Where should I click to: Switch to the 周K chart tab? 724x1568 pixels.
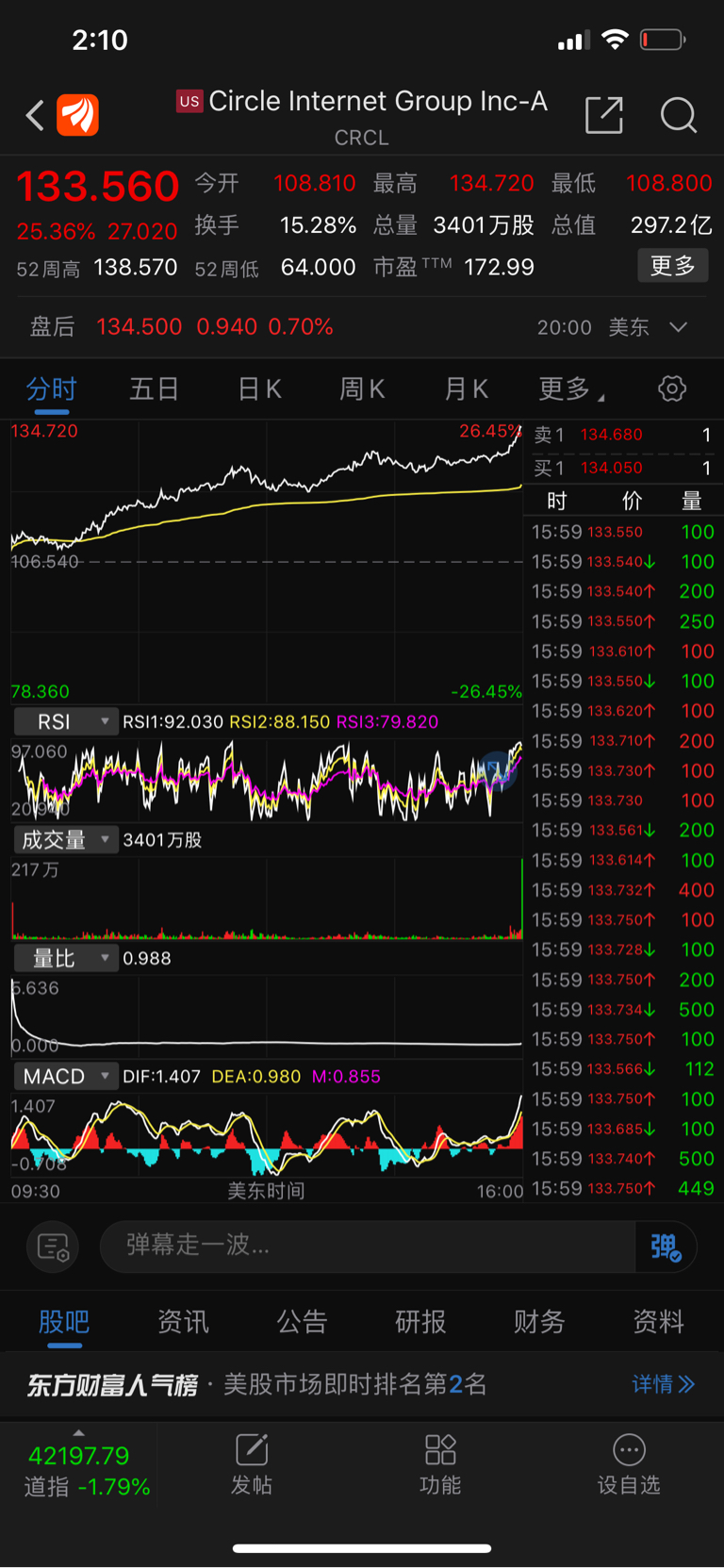pos(362,388)
